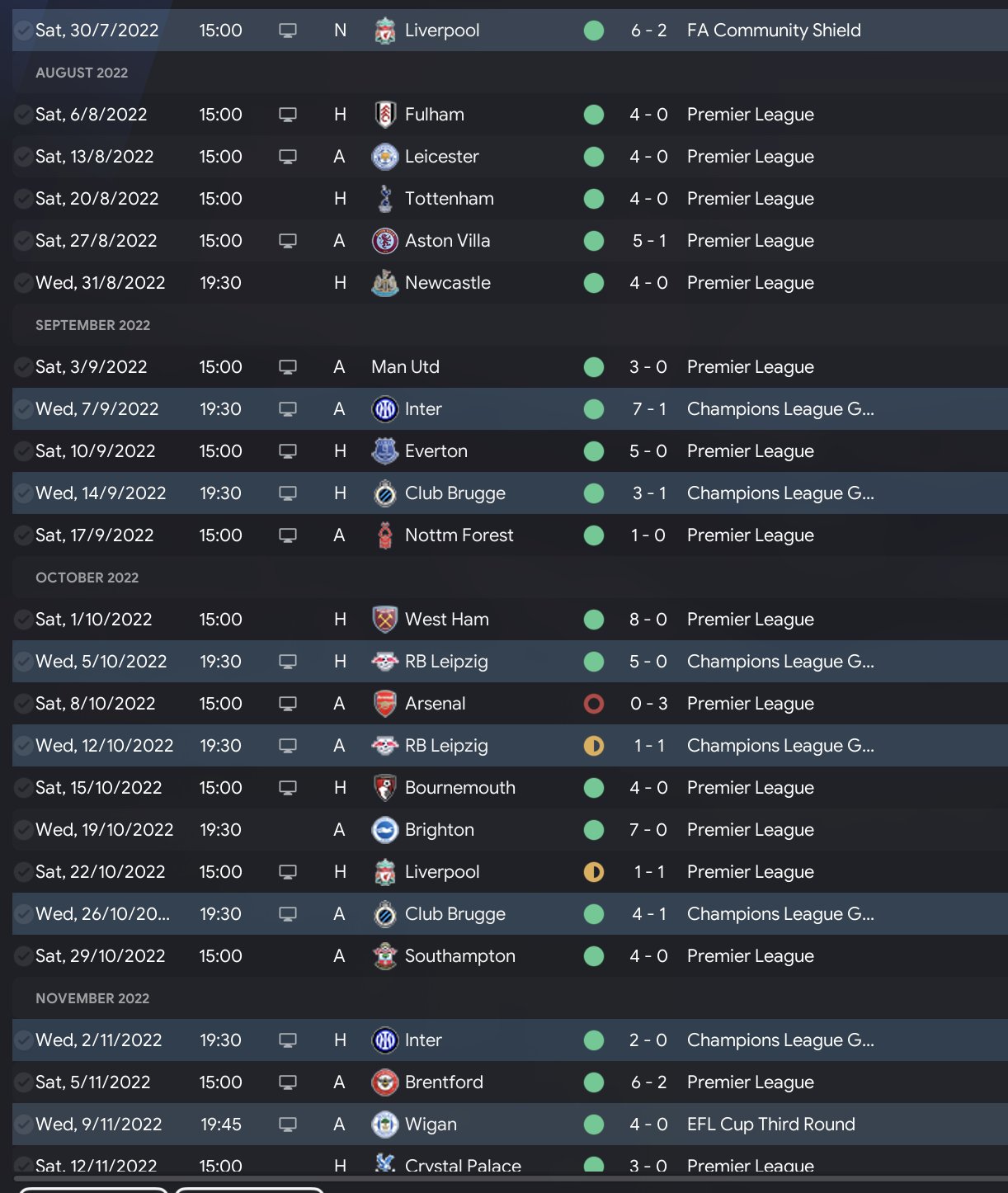Open the EFL Cup Third Round competition
This screenshot has height=1193, width=1008.
tap(770, 1125)
